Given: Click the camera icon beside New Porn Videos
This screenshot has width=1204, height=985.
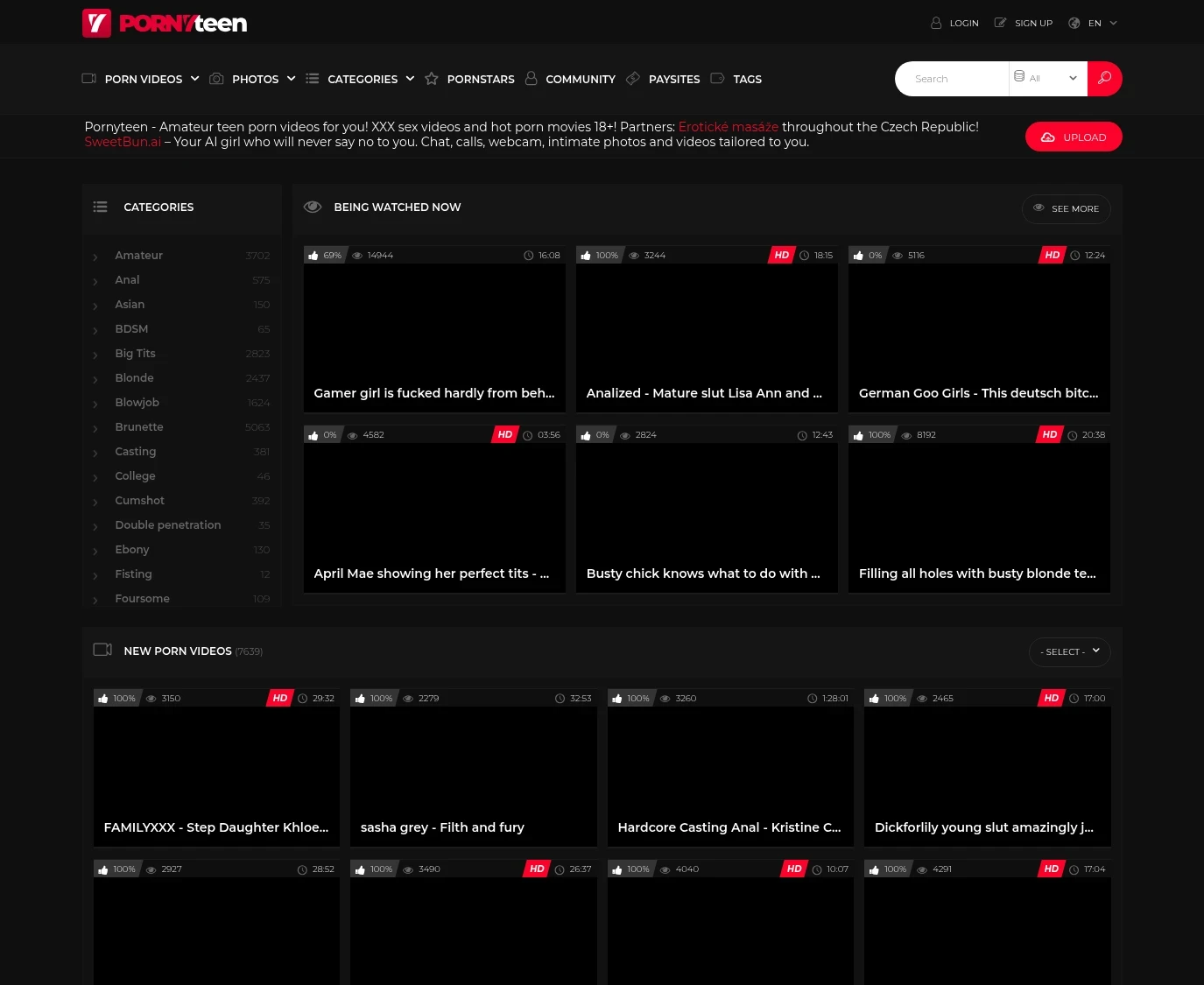Looking at the screenshot, I should 102,650.
